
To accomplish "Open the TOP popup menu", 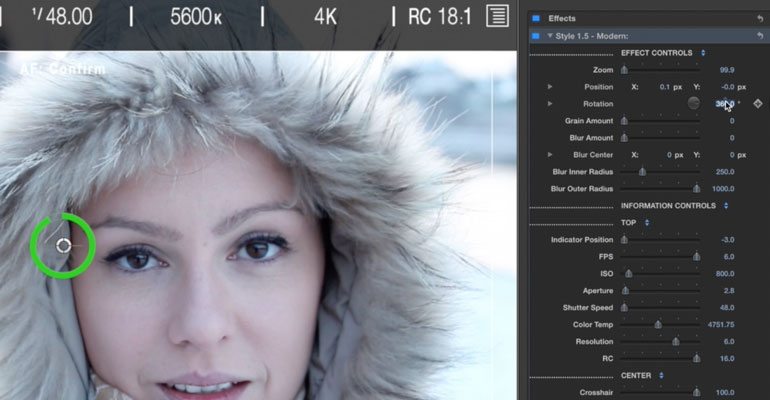I will tap(647, 223).
